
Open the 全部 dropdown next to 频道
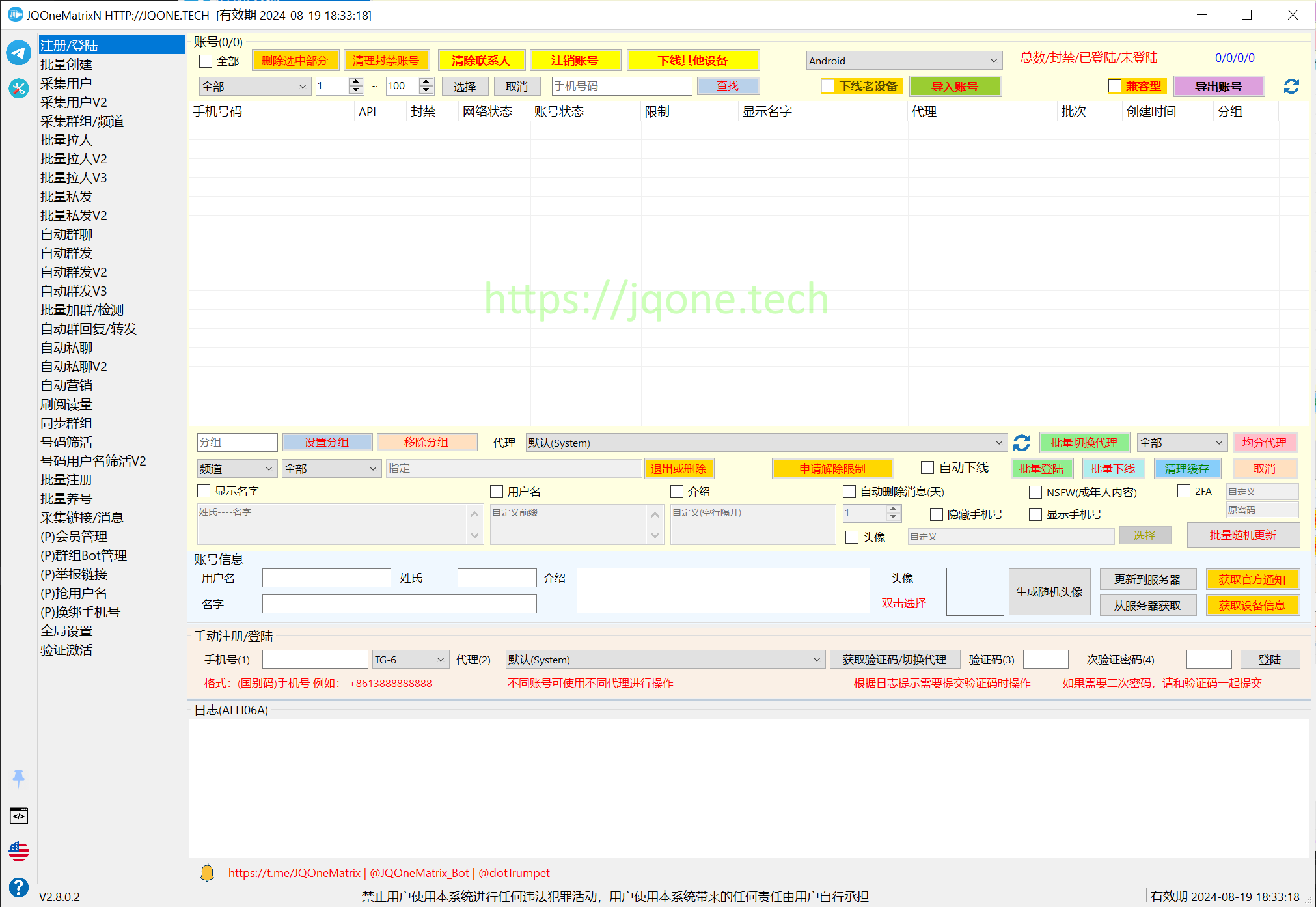click(x=331, y=469)
